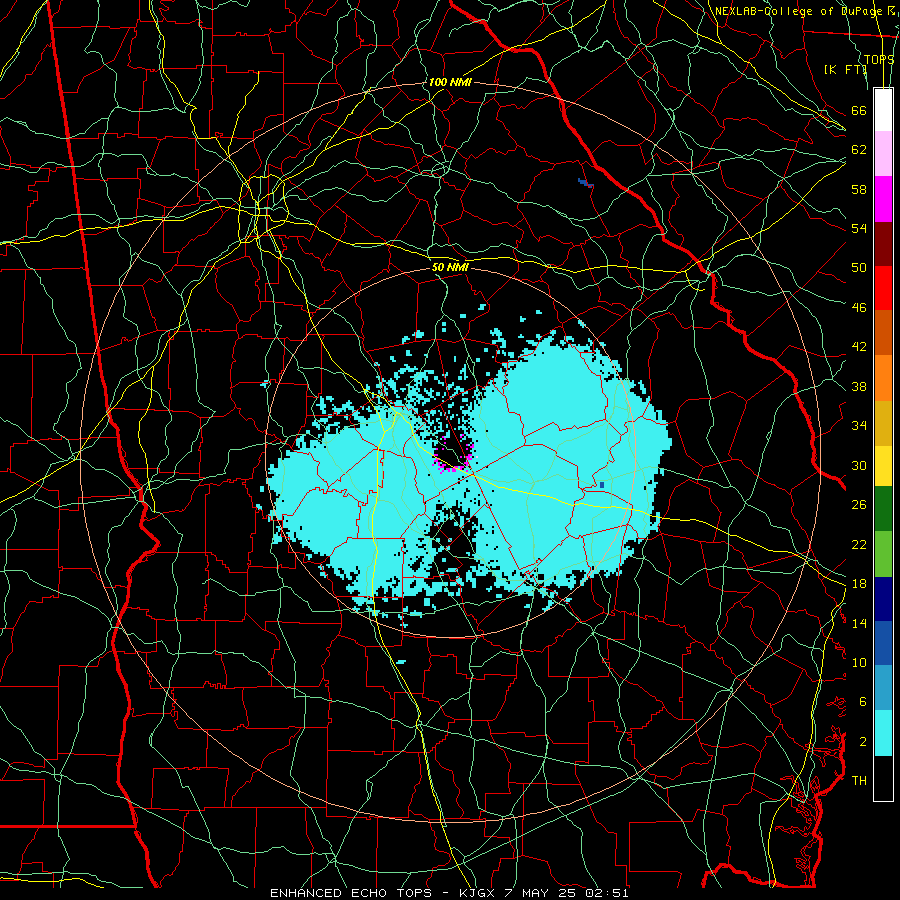
Task: Click the 'NEXLAB-College of DuPage' header text
Action: pos(798,11)
